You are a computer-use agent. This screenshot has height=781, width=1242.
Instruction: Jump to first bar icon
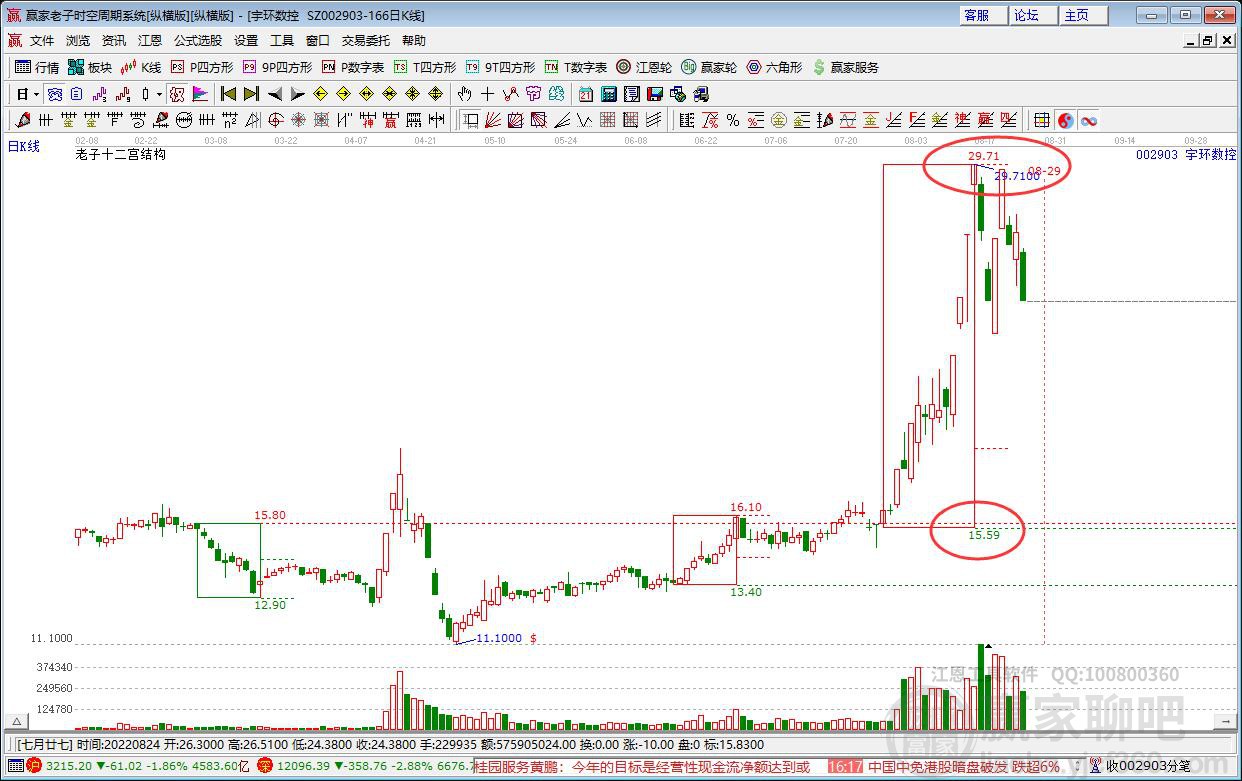coord(228,94)
